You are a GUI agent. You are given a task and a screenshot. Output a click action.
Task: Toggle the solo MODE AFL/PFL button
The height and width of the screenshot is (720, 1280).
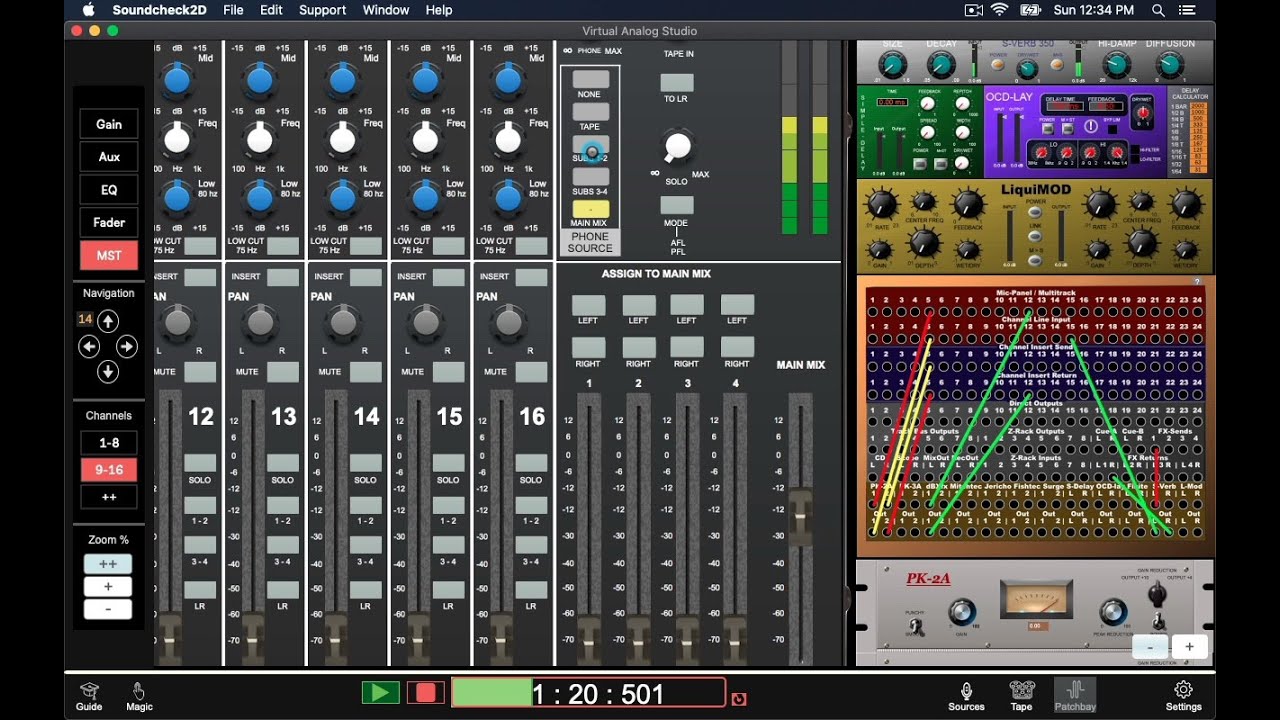pyautogui.click(x=677, y=205)
